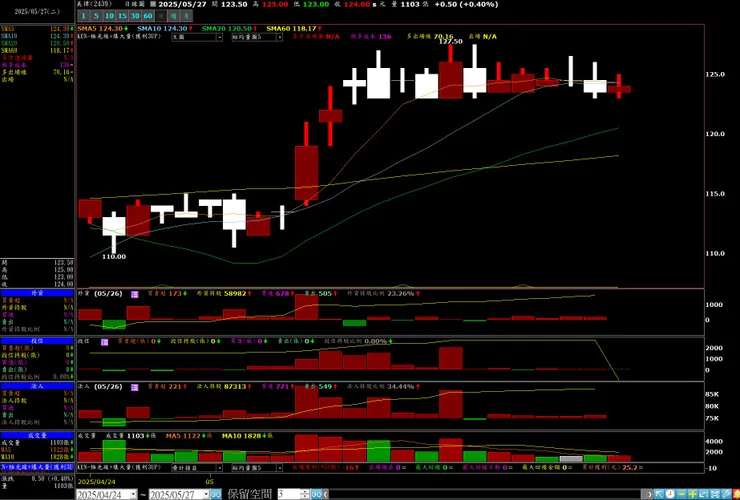The image size is (740, 500).
Task: Click the 法人 percentage value 34.44%
Action: point(401,387)
